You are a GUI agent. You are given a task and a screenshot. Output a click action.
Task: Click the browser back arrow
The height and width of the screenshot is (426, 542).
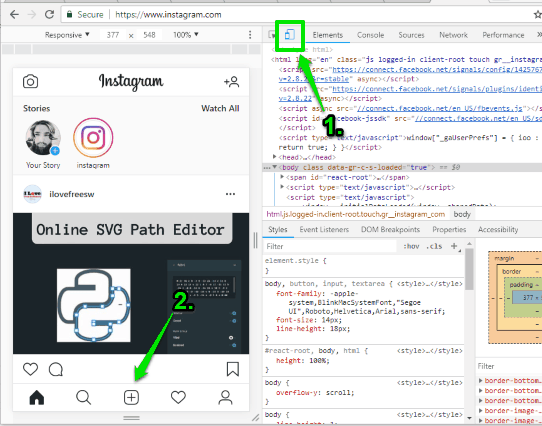[15, 15]
